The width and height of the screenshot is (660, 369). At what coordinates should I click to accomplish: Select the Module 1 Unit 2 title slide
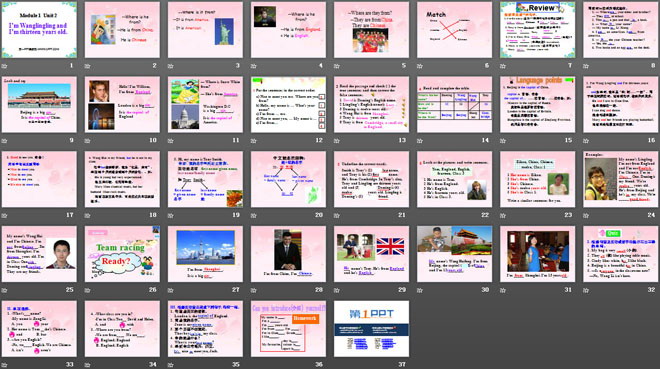point(39,30)
